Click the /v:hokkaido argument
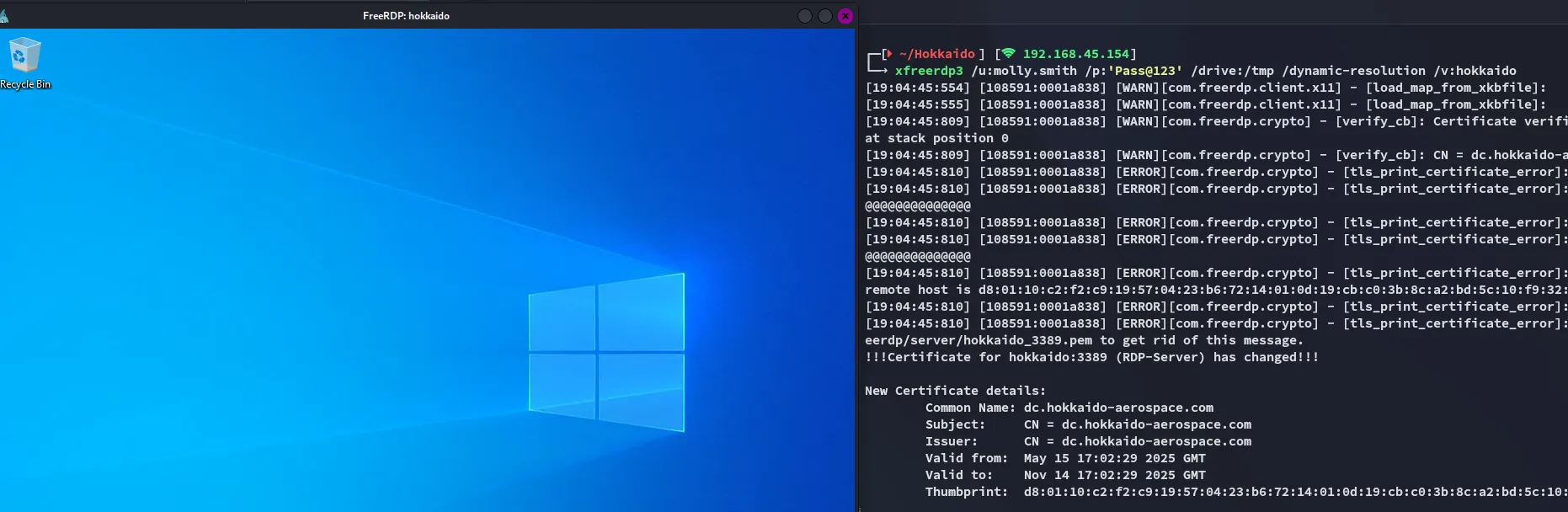1568x512 pixels. pos(1475,71)
